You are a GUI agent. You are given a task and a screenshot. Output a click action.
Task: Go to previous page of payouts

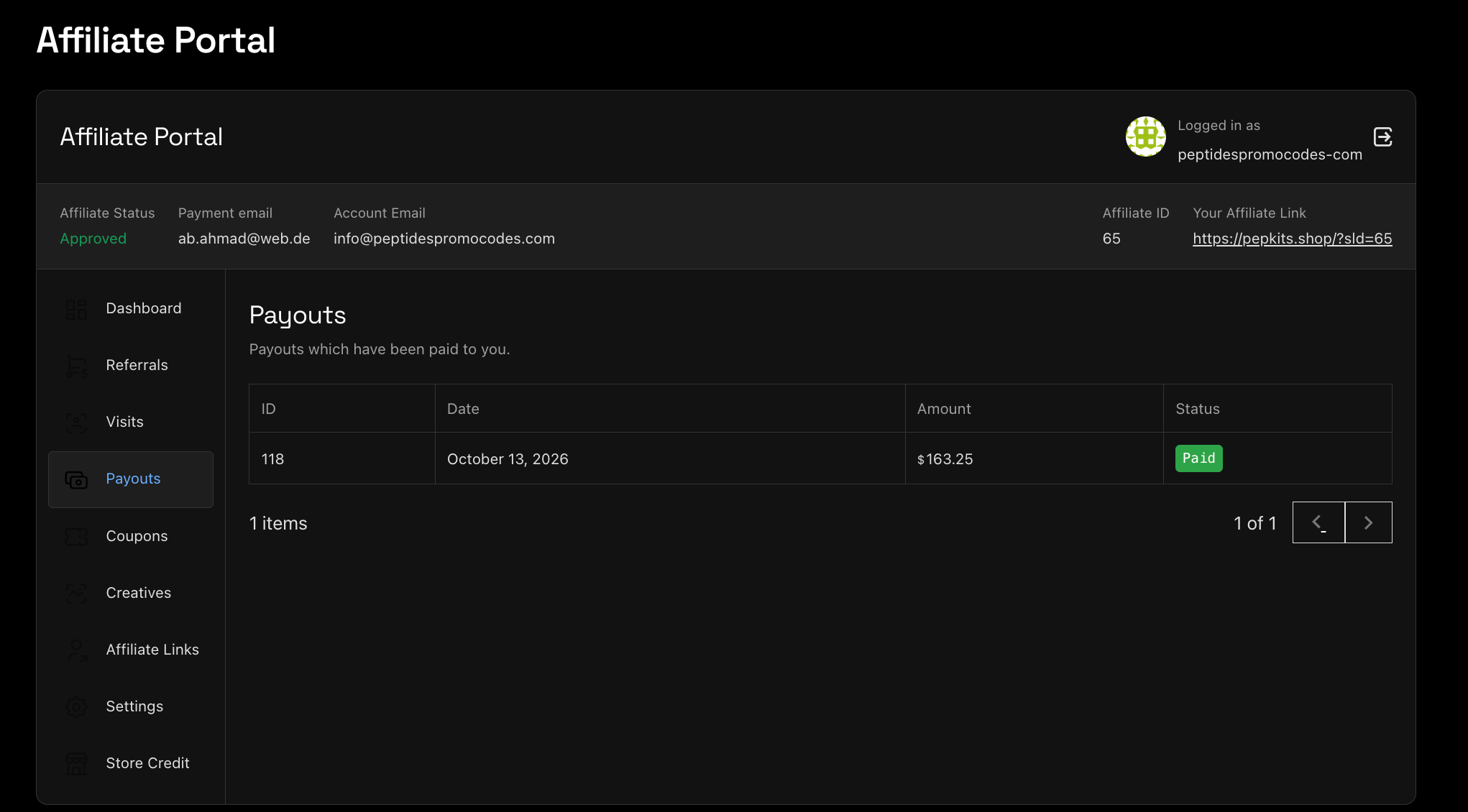point(1318,522)
